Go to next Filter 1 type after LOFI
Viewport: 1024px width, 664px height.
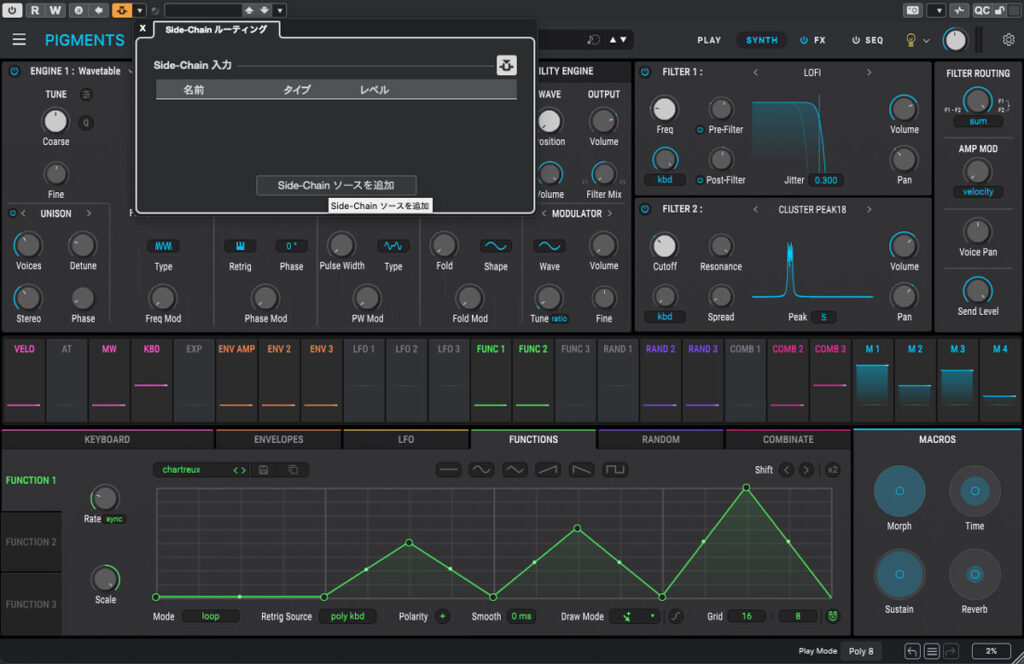(x=869, y=72)
